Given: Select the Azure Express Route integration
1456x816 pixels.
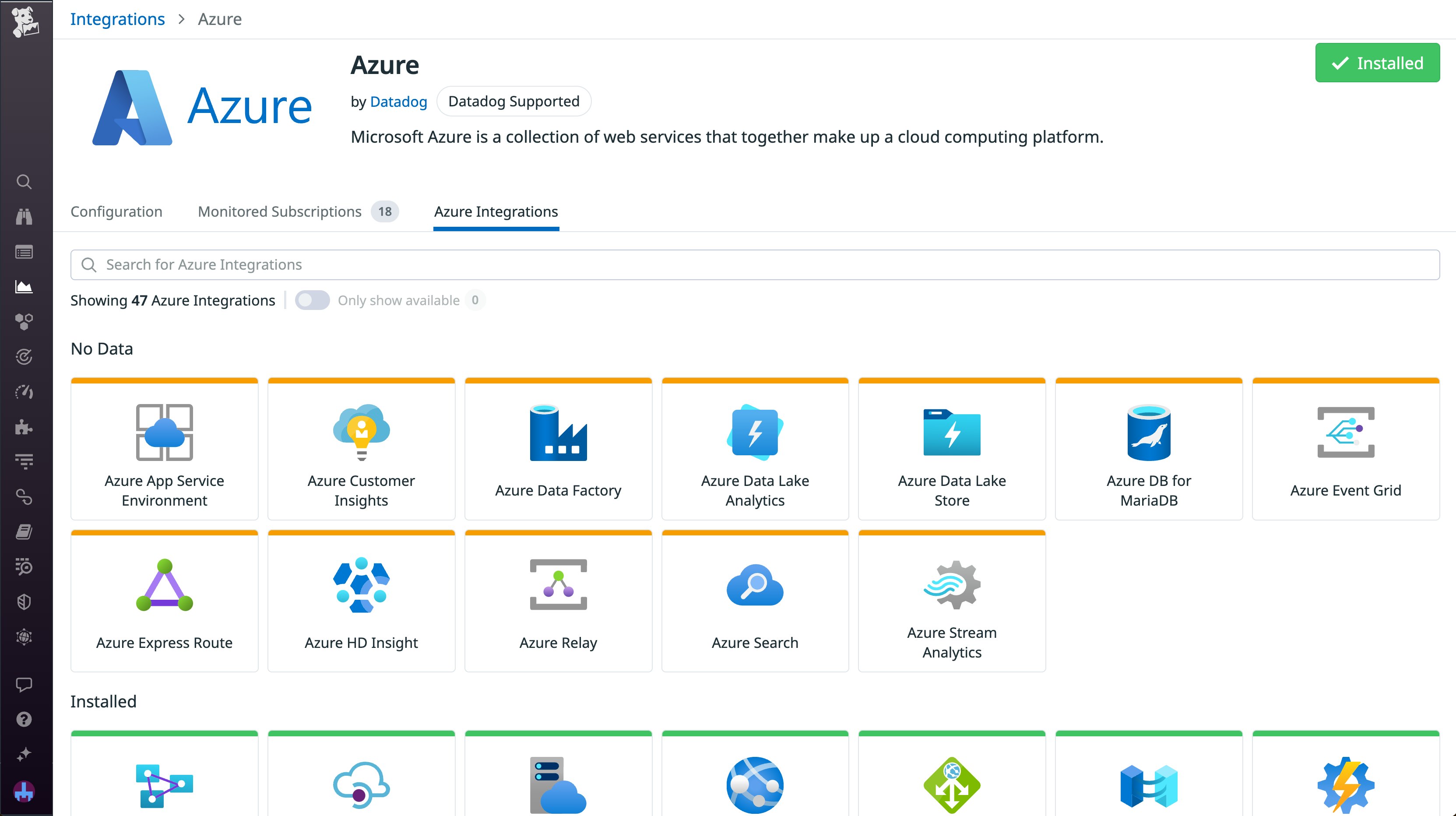Looking at the screenshot, I should tap(164, 601).
